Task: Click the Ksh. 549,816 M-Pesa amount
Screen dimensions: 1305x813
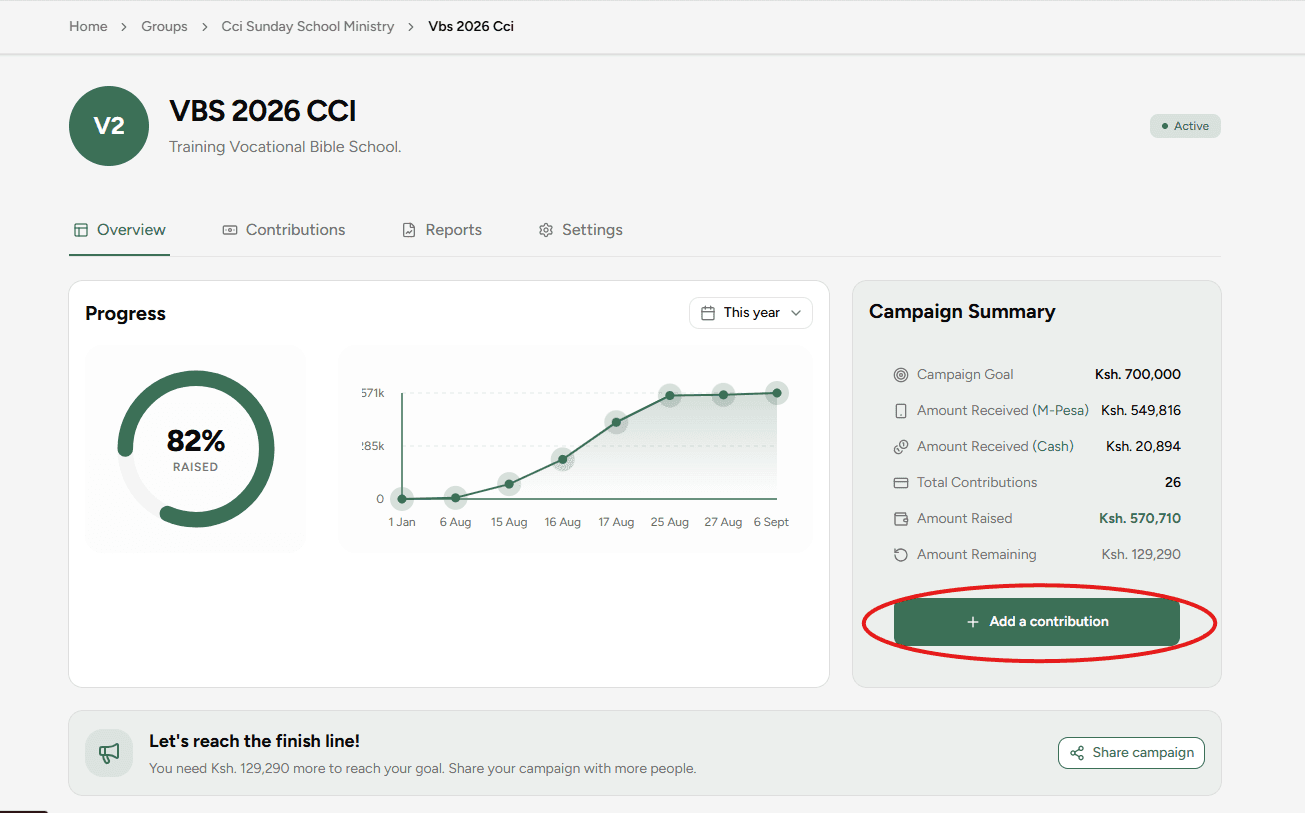Action: tap(1141, 411)
